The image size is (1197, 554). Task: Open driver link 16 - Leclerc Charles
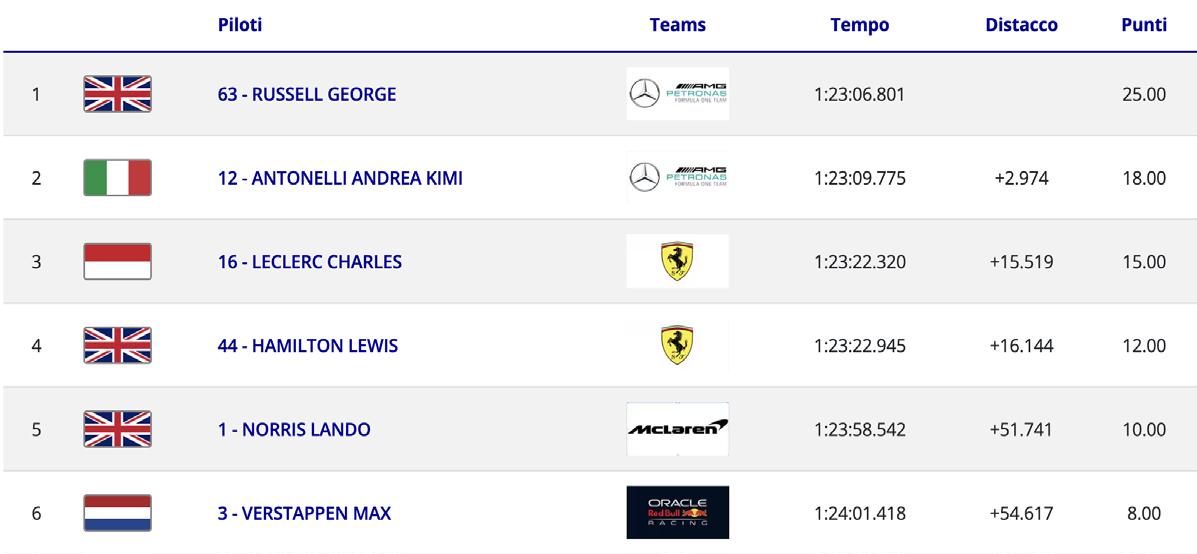[310, 262]
